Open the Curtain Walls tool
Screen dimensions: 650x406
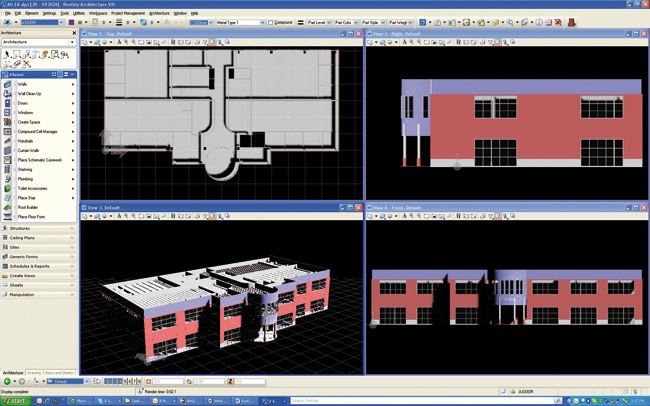[28, 150]
